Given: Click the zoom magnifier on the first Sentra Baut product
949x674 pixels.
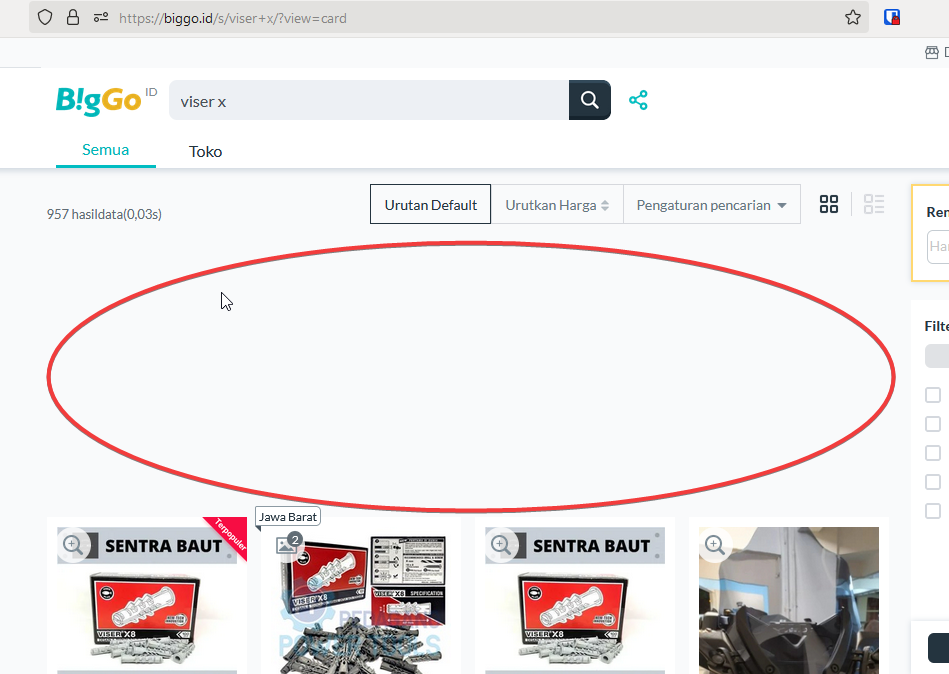Looking at the screenshot, I should tap(72, 545).
